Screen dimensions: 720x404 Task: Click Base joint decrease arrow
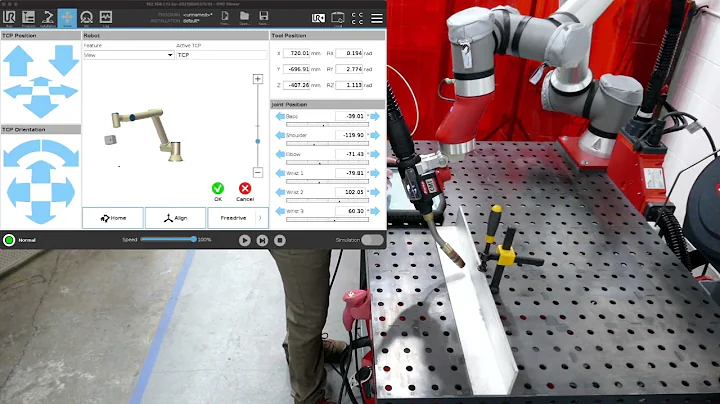click(280, 116)
